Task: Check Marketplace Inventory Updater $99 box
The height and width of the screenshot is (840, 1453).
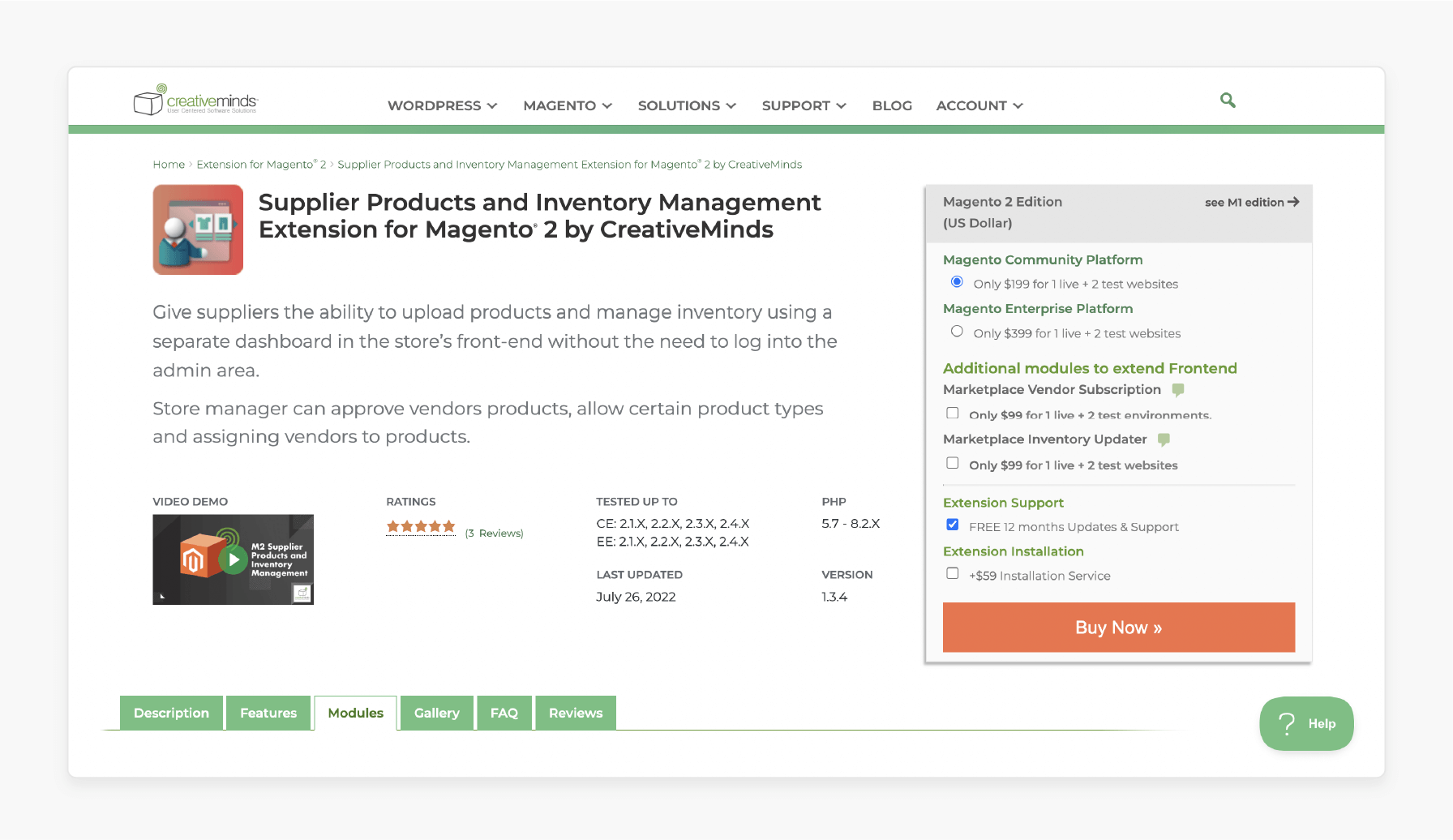Action: click(x=953, y=463)
